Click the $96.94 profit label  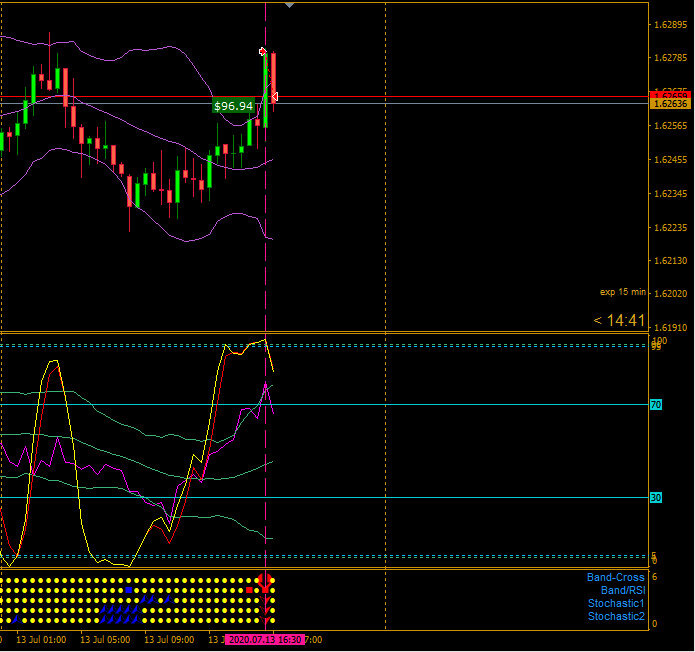pos(234,106)
